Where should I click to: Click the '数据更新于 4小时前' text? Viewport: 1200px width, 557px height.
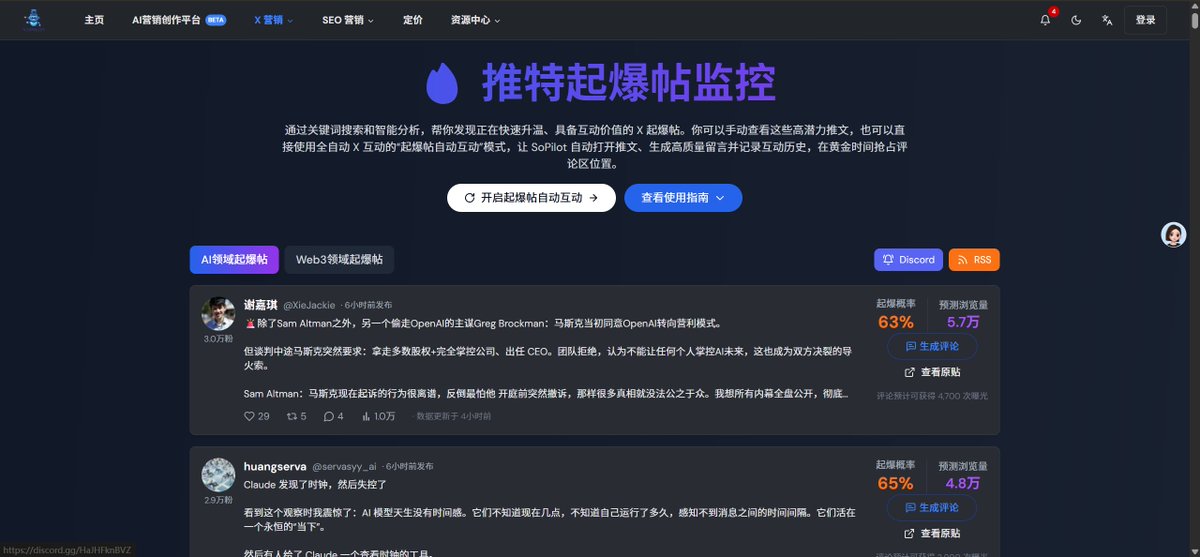(x=454, y=416)
